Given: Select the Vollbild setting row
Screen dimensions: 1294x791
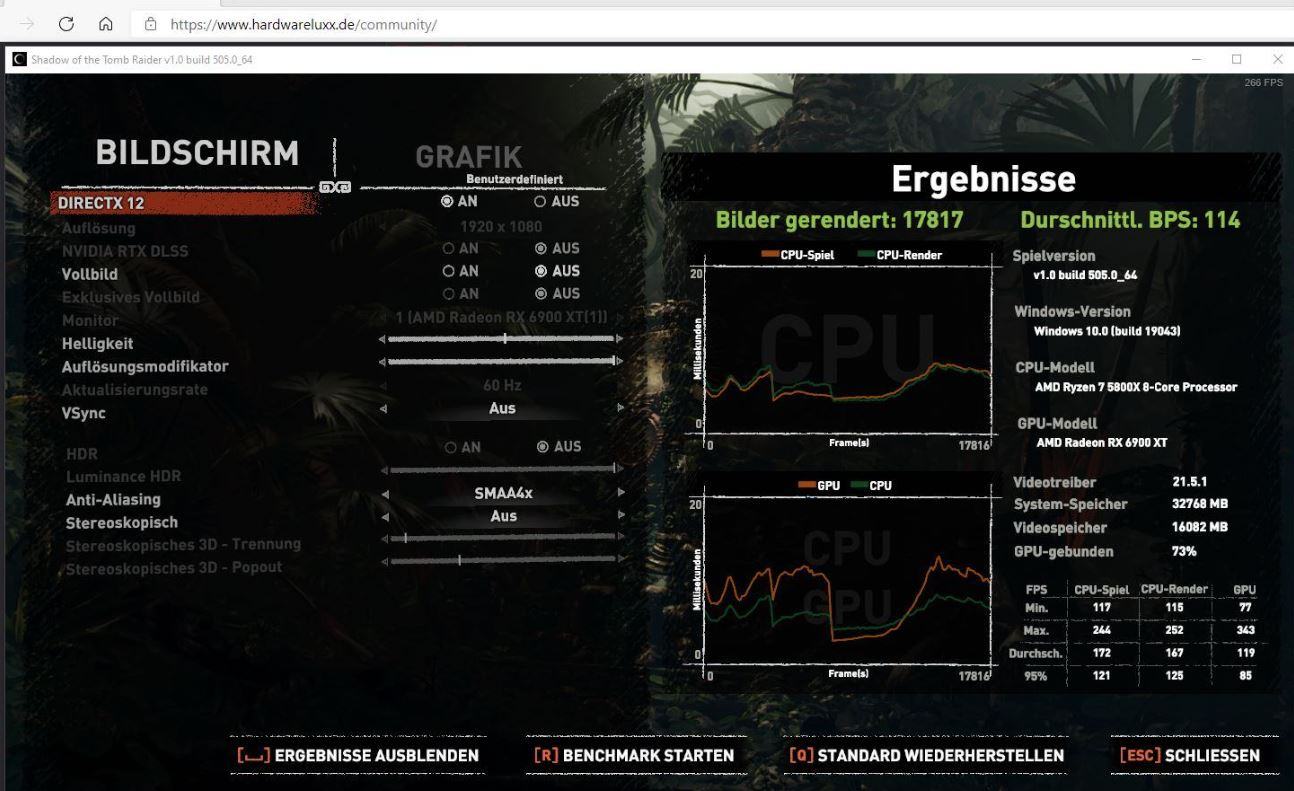Looking at the screenshot, I should pyautogui.click(x=89, y=274).
